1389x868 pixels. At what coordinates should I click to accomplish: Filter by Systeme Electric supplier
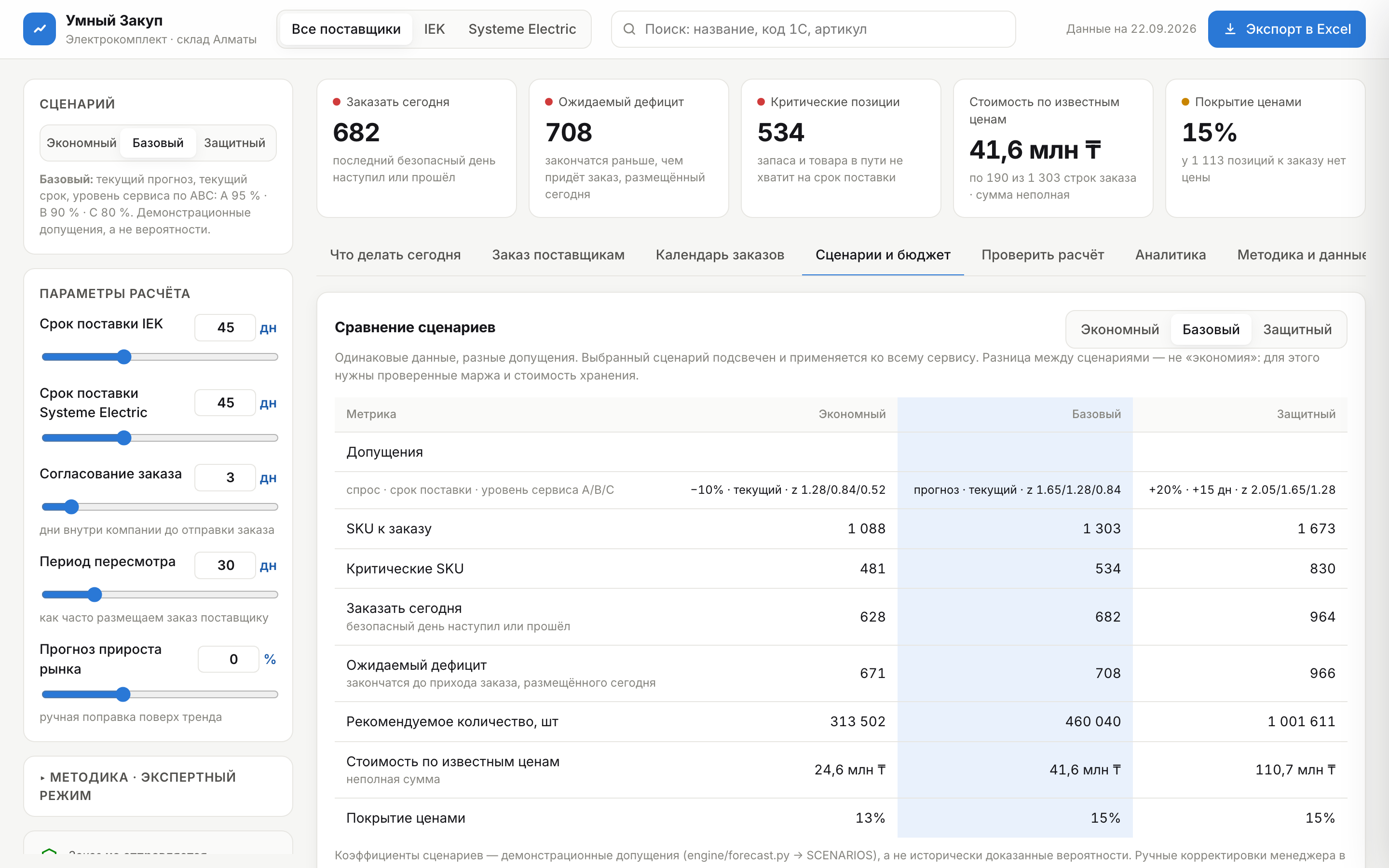pyautogui.click(x=522, y=29)
